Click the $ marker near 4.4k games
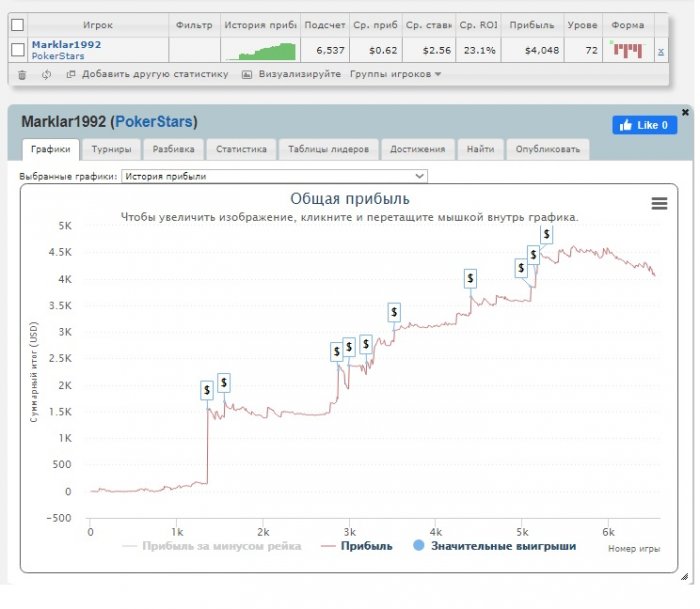This screenshot has height=609, width=700. (x=470, y=279)
